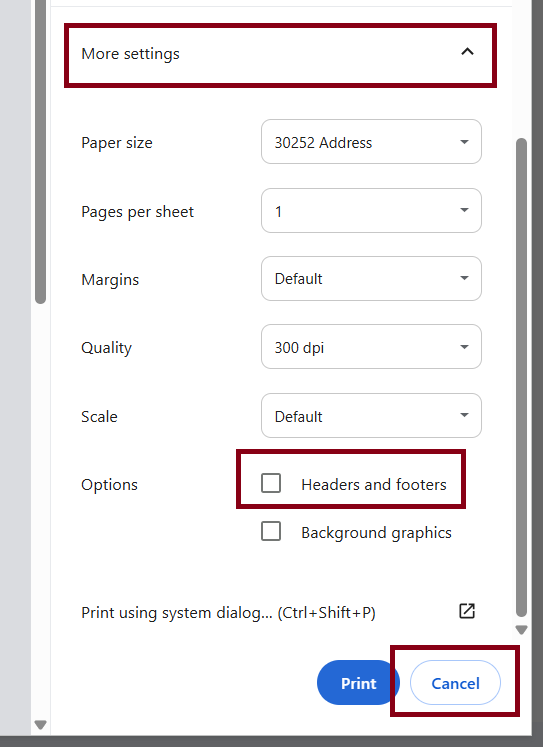Open the Scale dropdown

(371, 415)
